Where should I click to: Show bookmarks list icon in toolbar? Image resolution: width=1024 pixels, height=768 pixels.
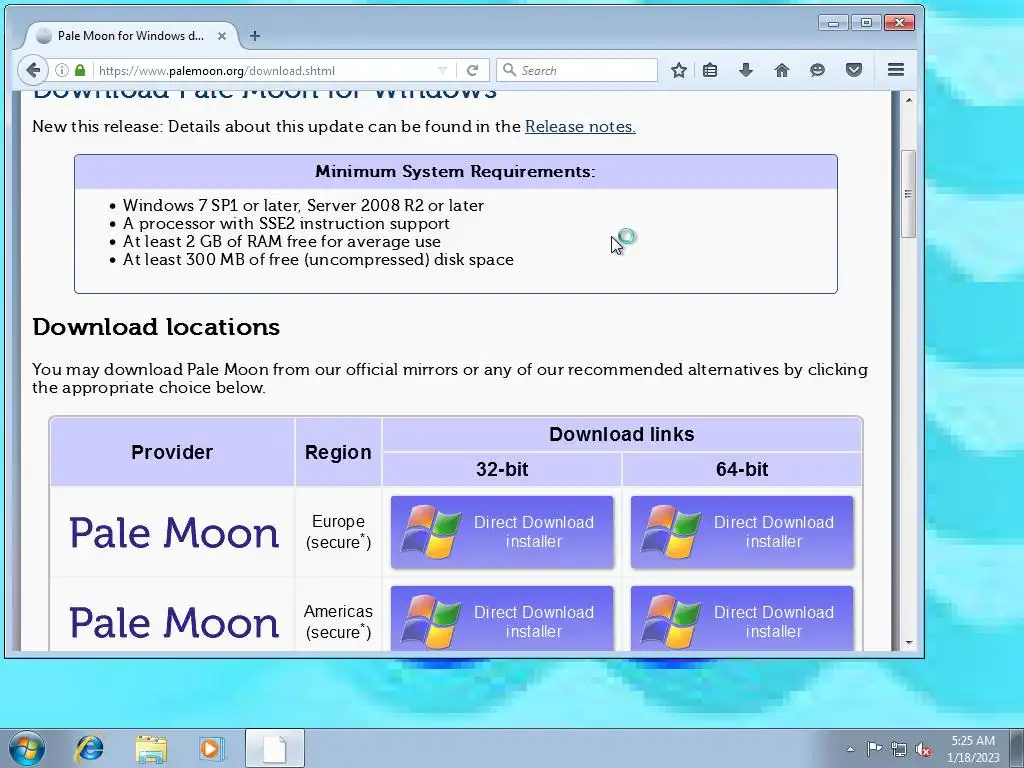pyautogui.click(x=710, y=70)
